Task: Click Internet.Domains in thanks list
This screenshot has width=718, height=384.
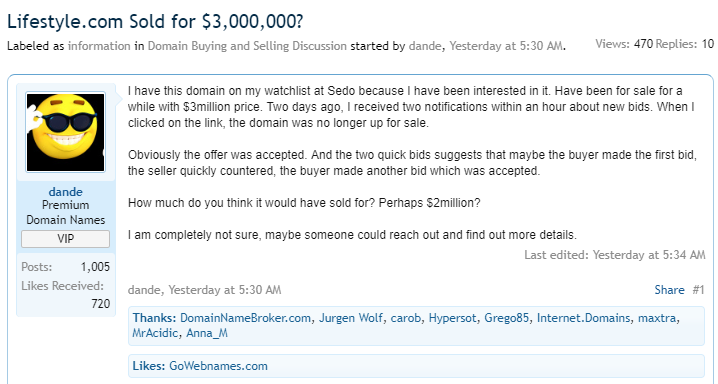Action: pyautogui.click(x=583, y=318)
